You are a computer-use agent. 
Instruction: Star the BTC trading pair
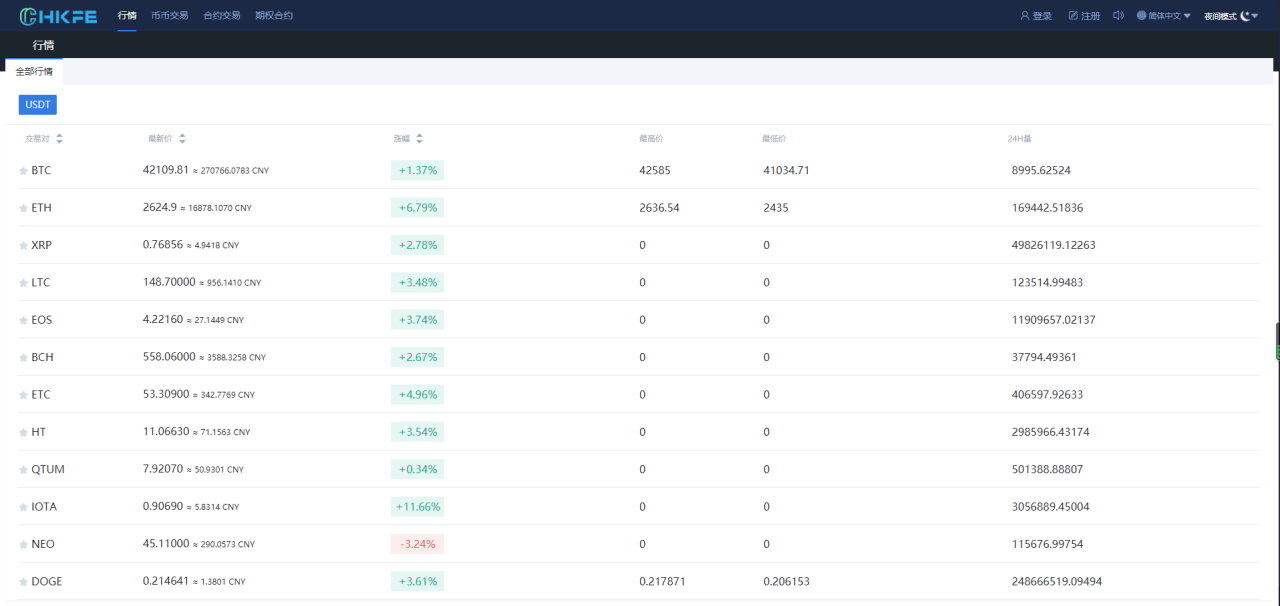point(23,171)
